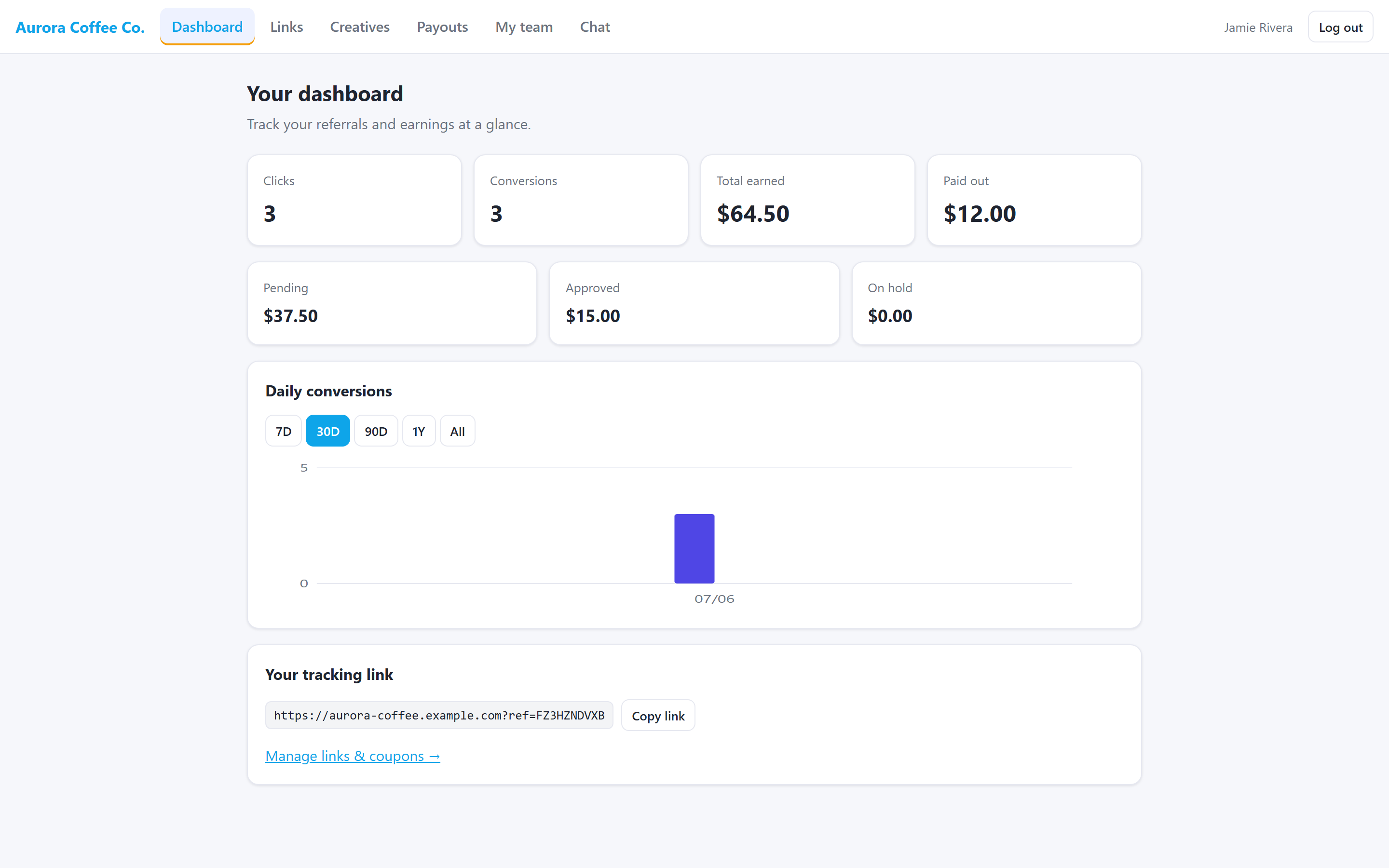This screenshot has width=1389, height=868.
Task: Click the $0.00 on hold amount
Action: (890, 316)
